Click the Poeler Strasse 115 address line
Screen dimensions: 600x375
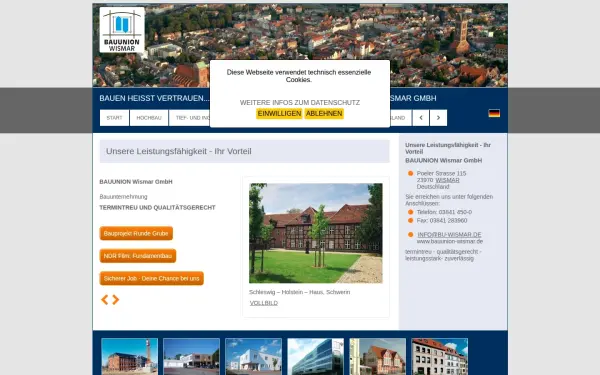click(x=441, y=173)
